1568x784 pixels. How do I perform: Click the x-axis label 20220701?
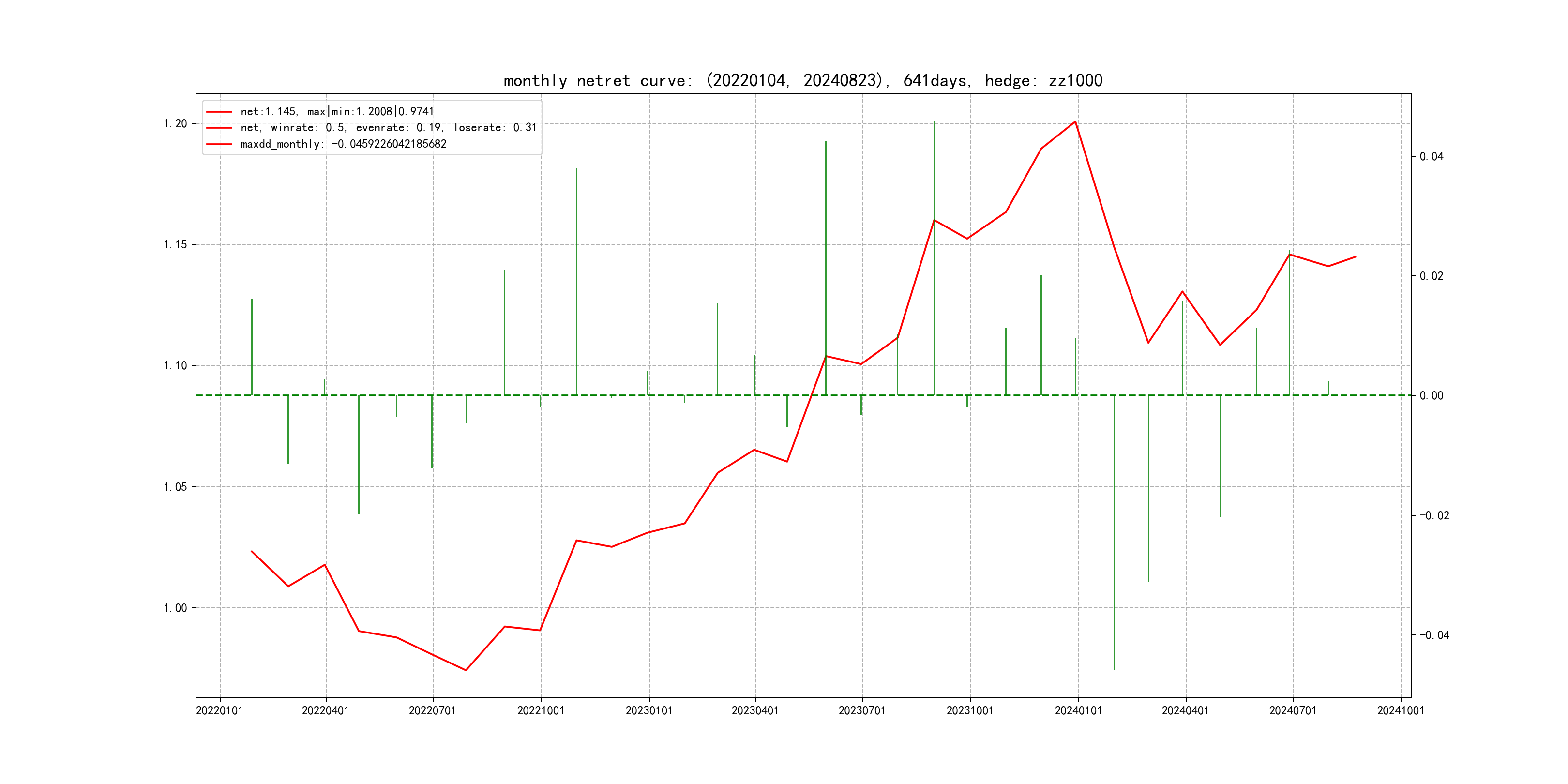[x=432, y=710]
